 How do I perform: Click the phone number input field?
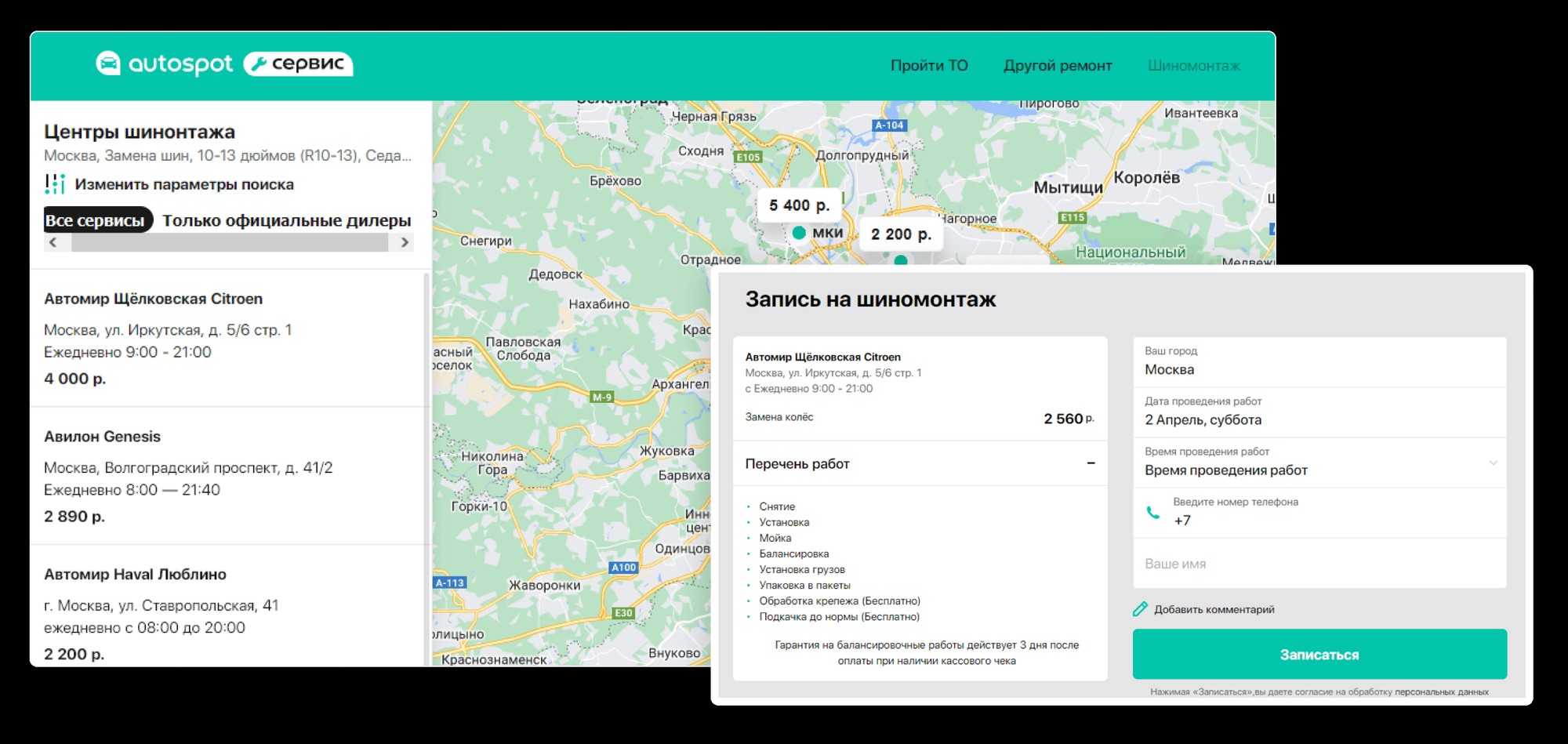point(1319,513)
